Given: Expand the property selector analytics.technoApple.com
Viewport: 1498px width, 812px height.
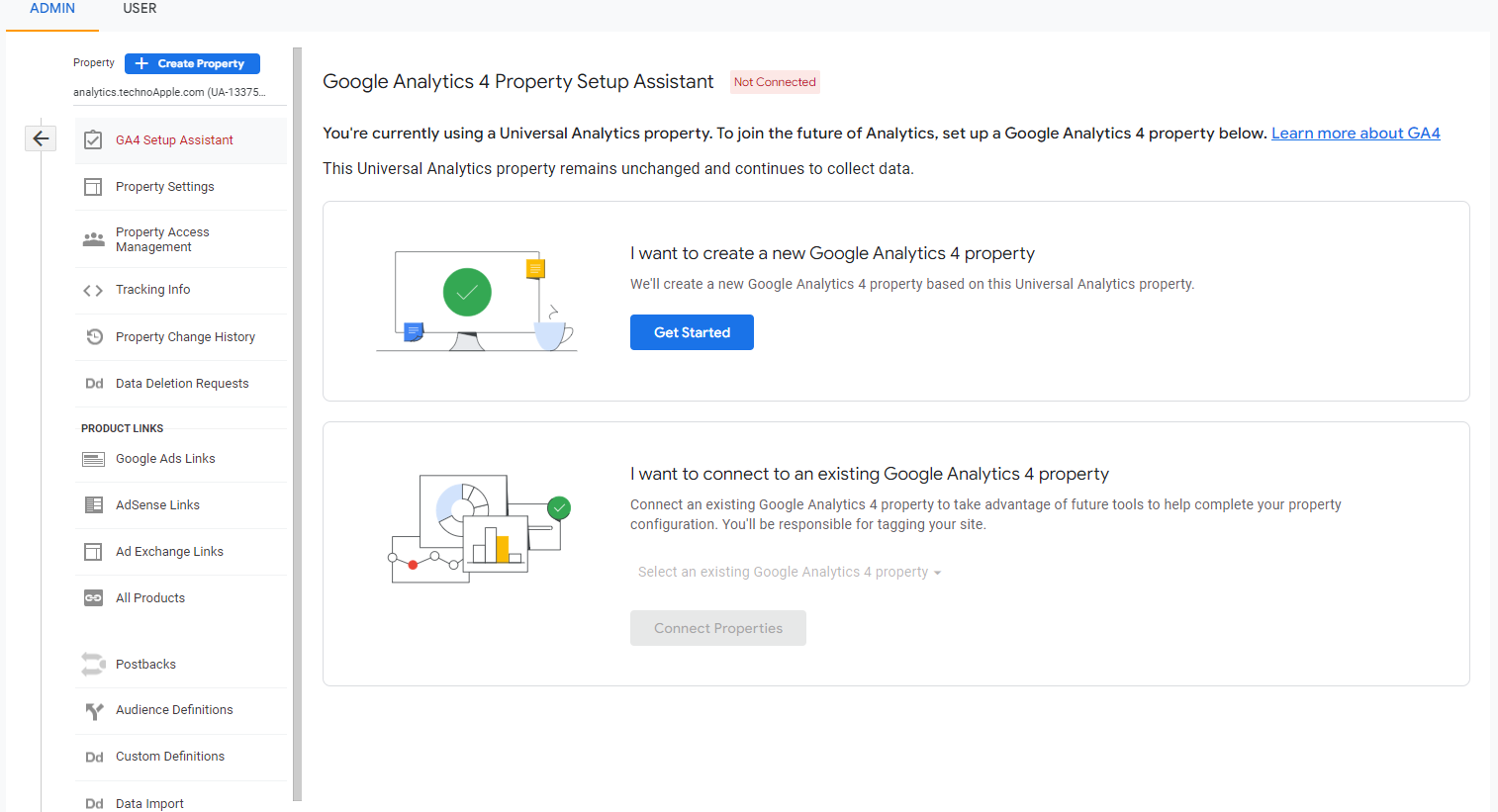Looking at the screenshot, I should [x=168, y=92].
